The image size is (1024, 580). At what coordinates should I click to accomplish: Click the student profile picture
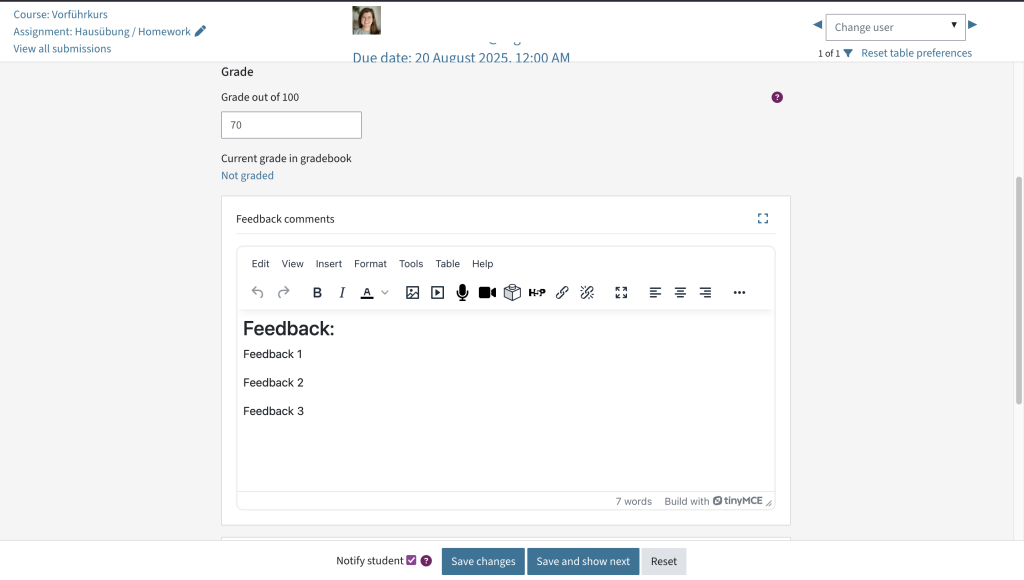click(366, 20)
